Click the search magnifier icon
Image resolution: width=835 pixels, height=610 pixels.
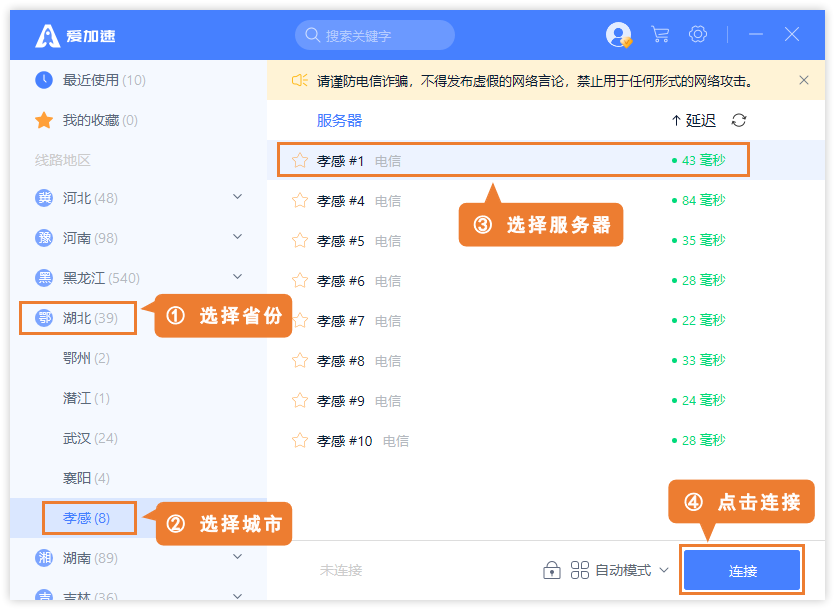click(312, 35)
